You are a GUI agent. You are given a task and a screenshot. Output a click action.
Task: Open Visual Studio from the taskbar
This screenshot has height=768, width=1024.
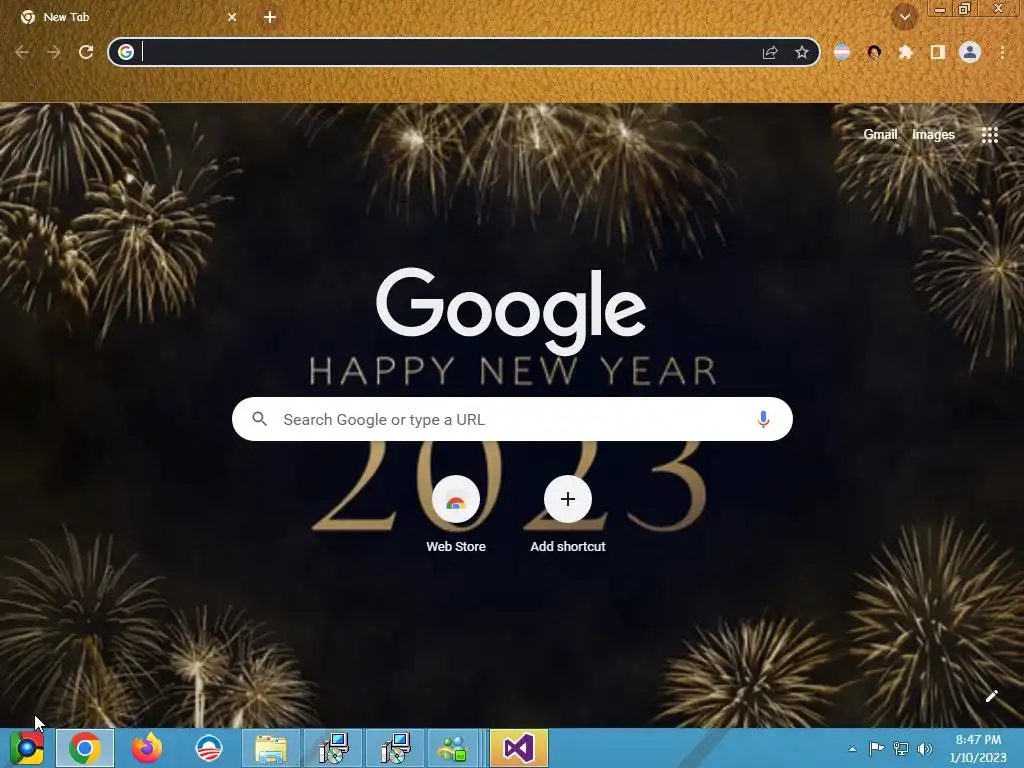519,748
